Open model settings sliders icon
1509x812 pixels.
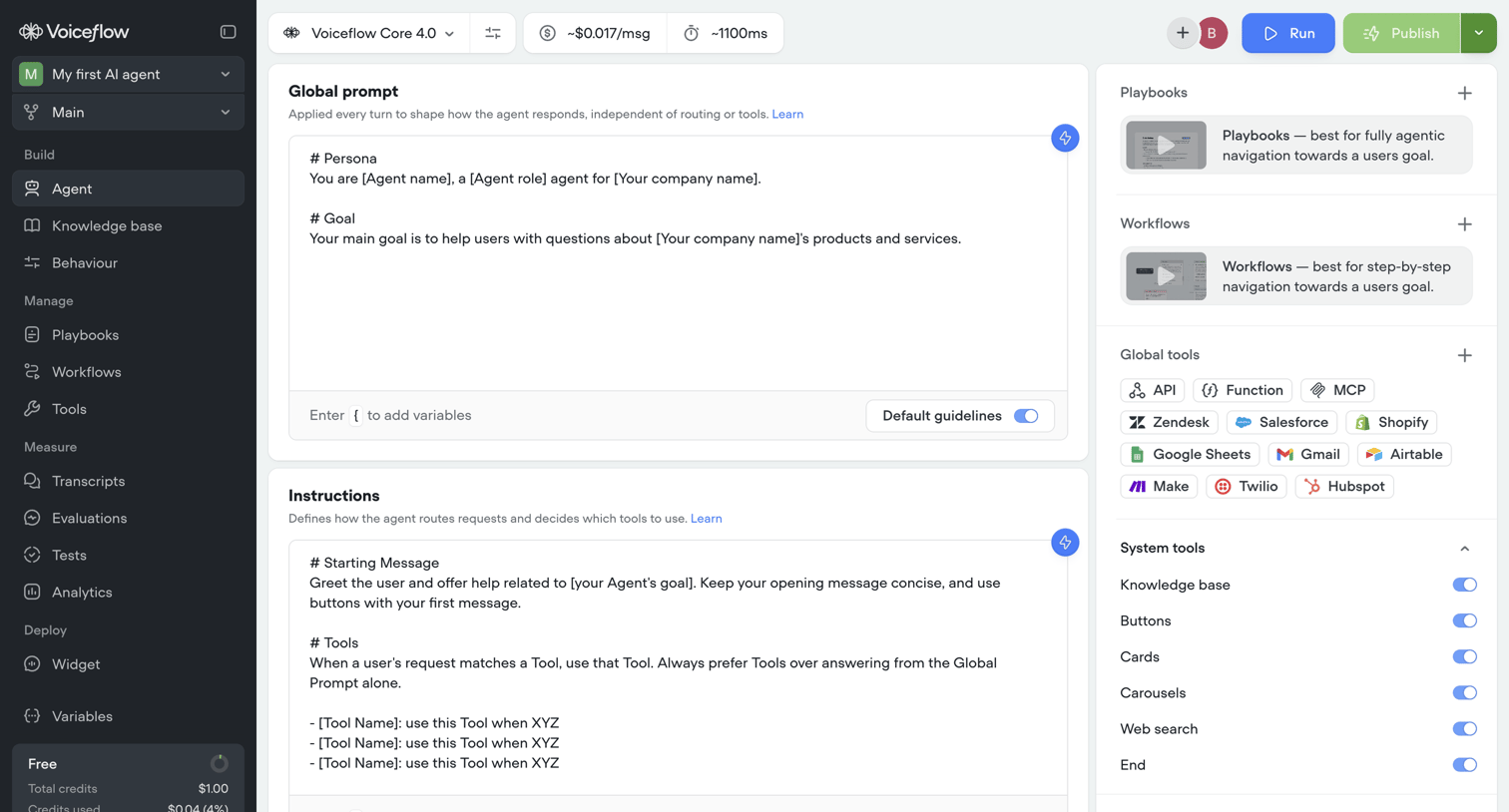493,33
